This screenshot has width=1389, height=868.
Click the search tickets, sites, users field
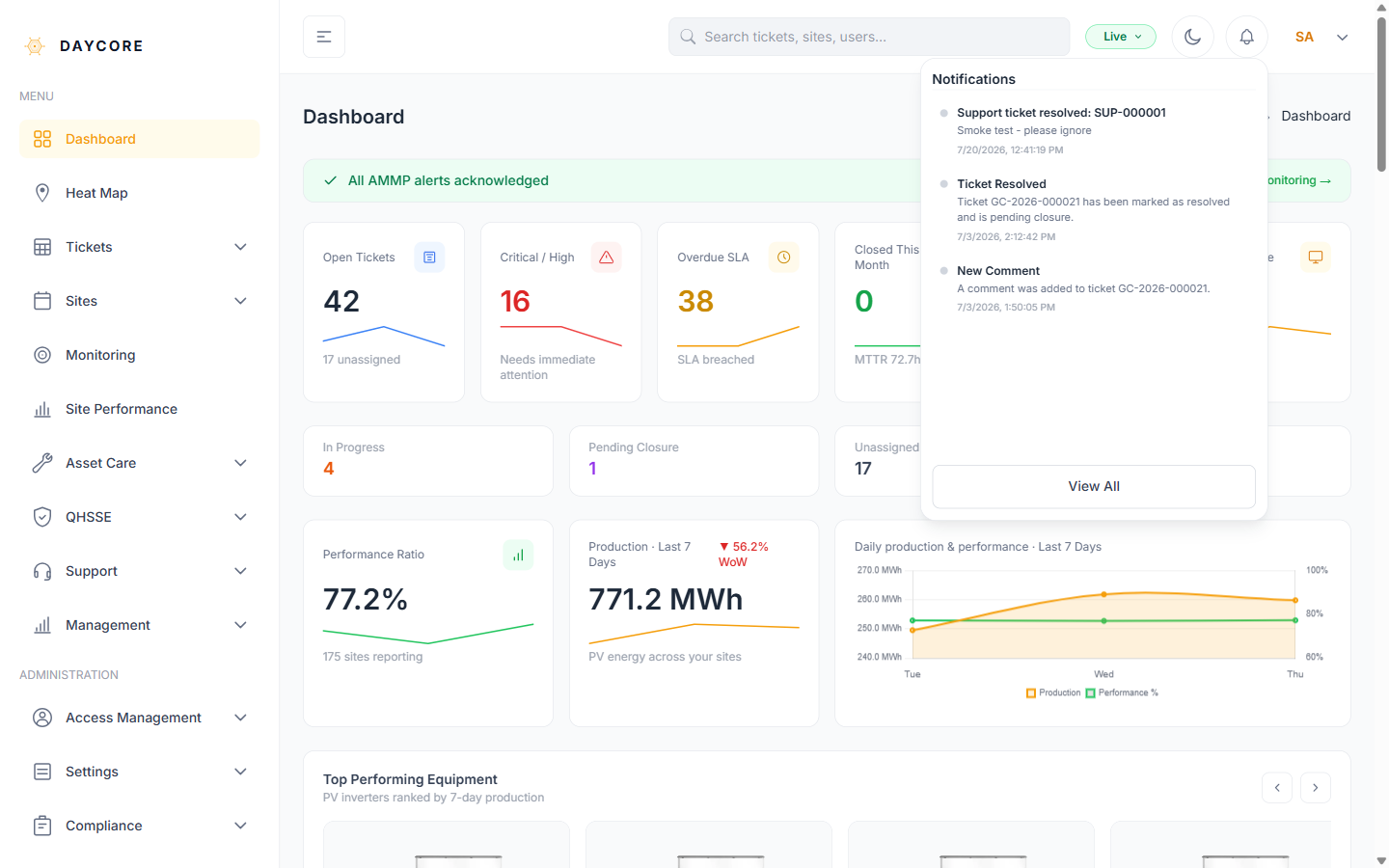point(869,37)
